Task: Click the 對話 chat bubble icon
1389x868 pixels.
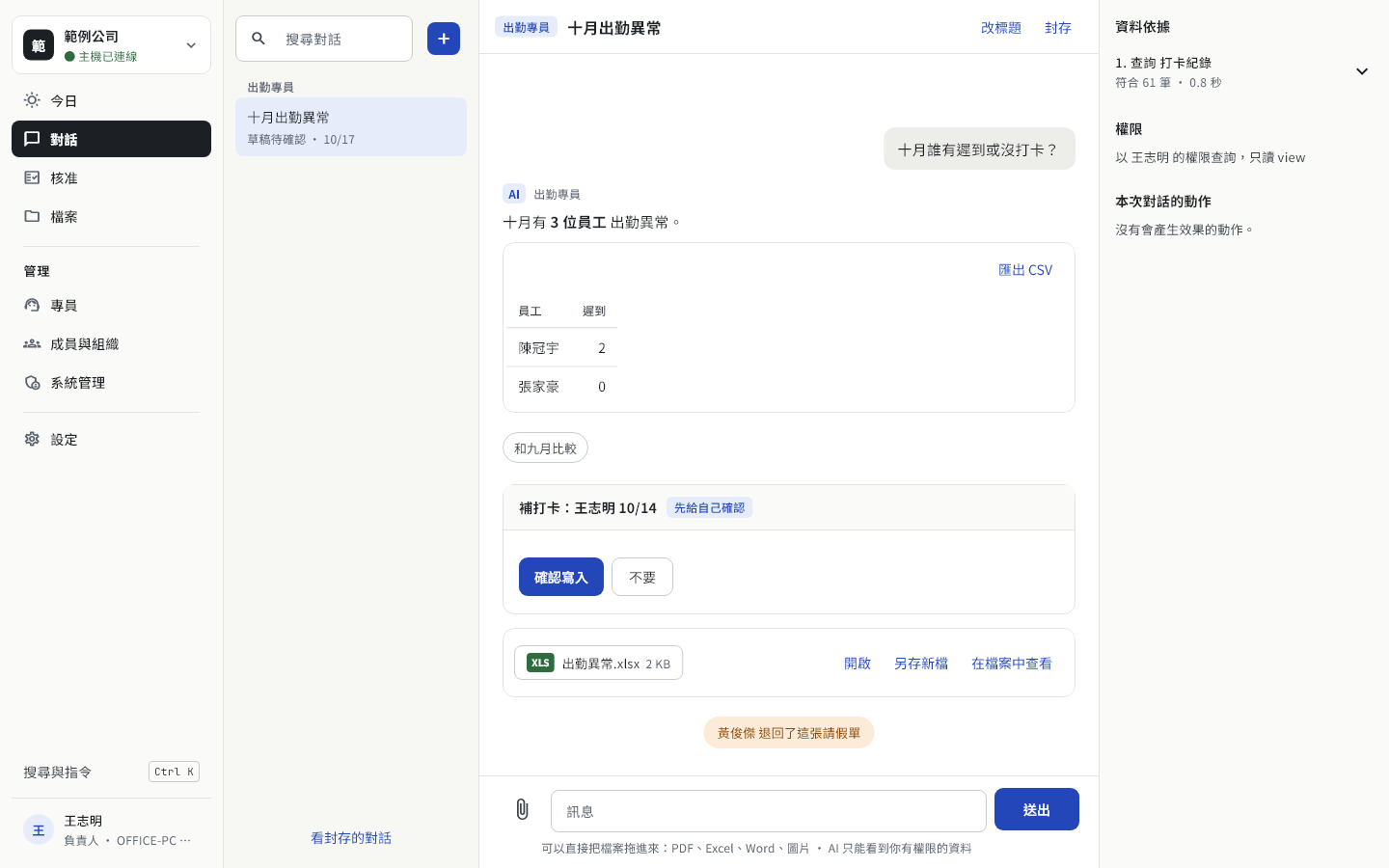Action: 32,139
